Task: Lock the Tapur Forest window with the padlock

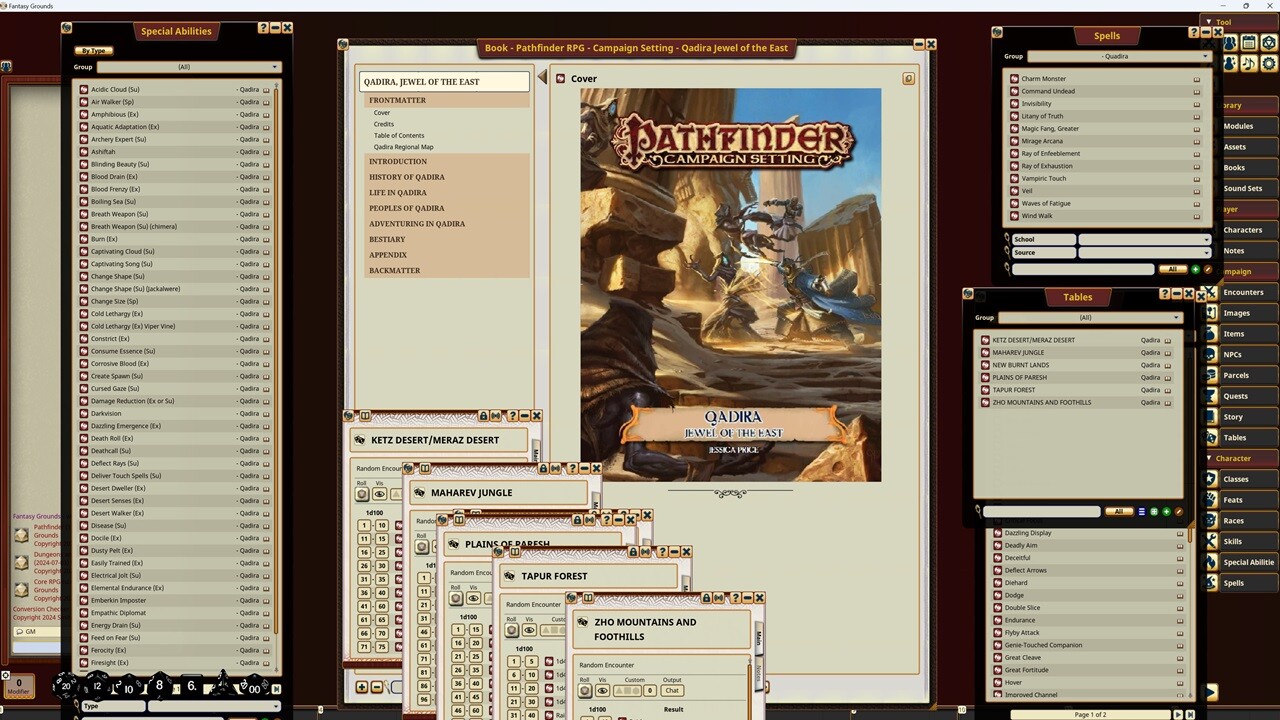Action: point(633,551)
